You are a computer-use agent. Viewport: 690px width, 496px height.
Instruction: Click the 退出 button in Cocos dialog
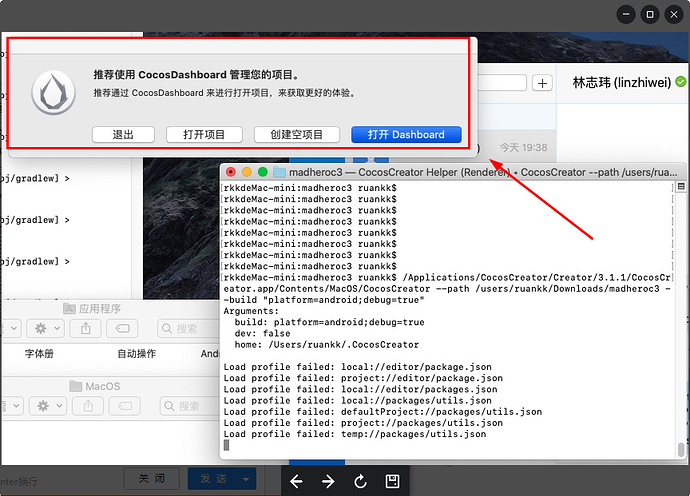(123, 135)
